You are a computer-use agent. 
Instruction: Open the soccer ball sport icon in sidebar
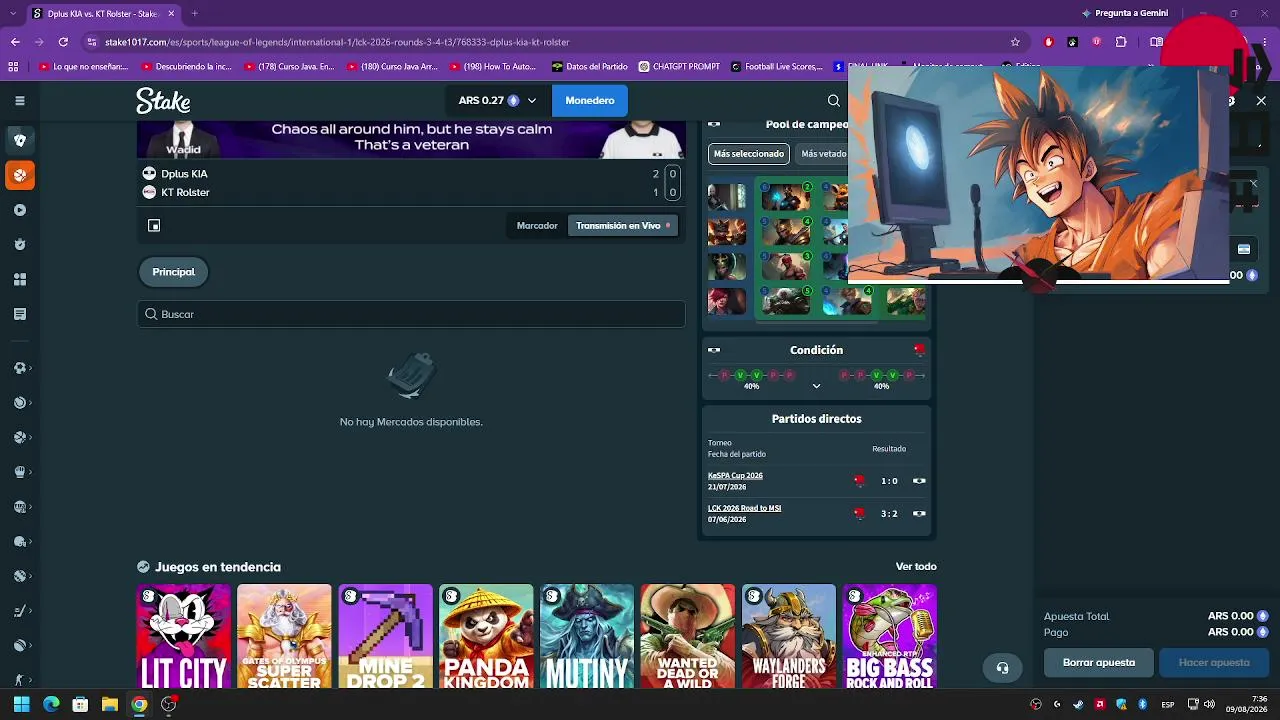click(19, 368)
